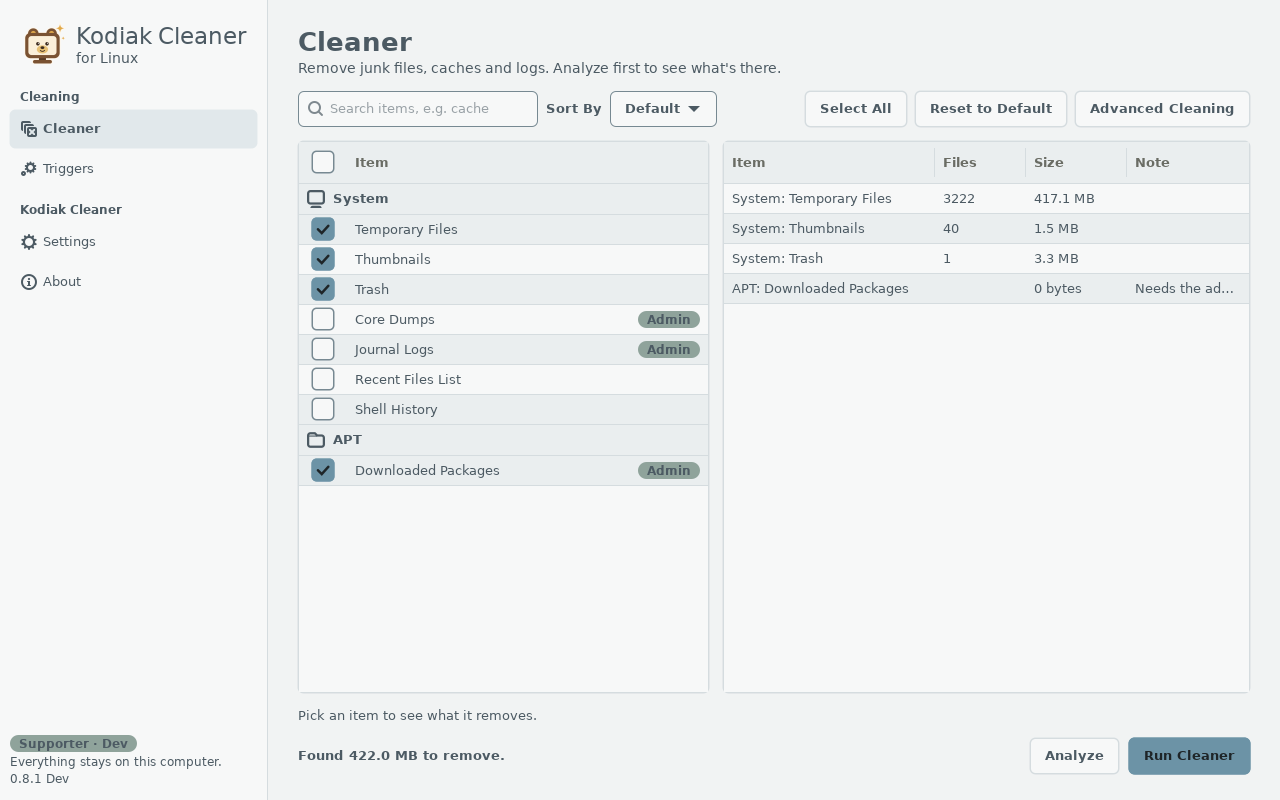Image resolution: width=1280 pixels, height=800 pixels.
Task: Uncheck the Thumbnails checkbox
Action: point(323,259)
